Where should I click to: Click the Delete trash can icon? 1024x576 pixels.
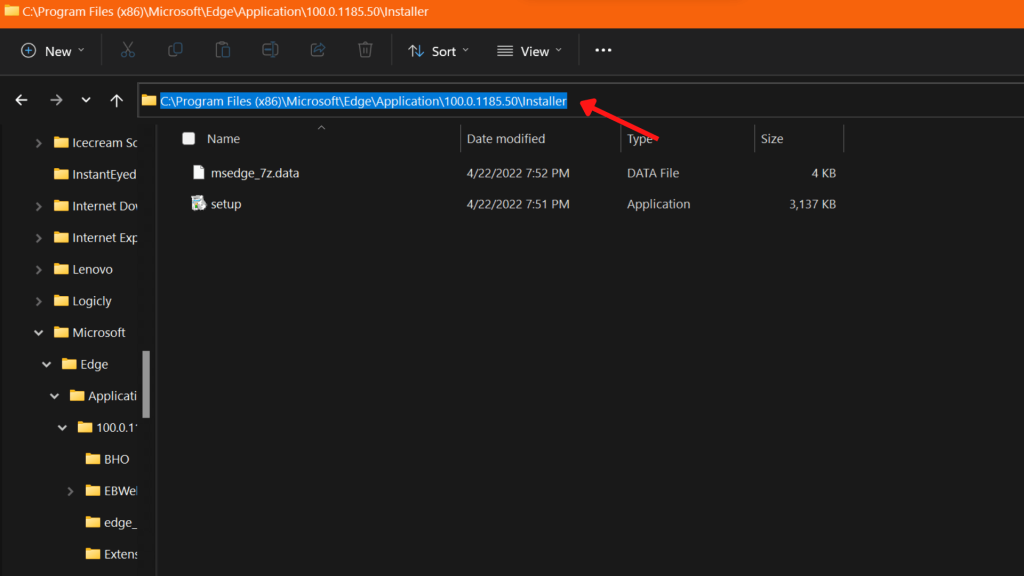[x=365, y=50]
